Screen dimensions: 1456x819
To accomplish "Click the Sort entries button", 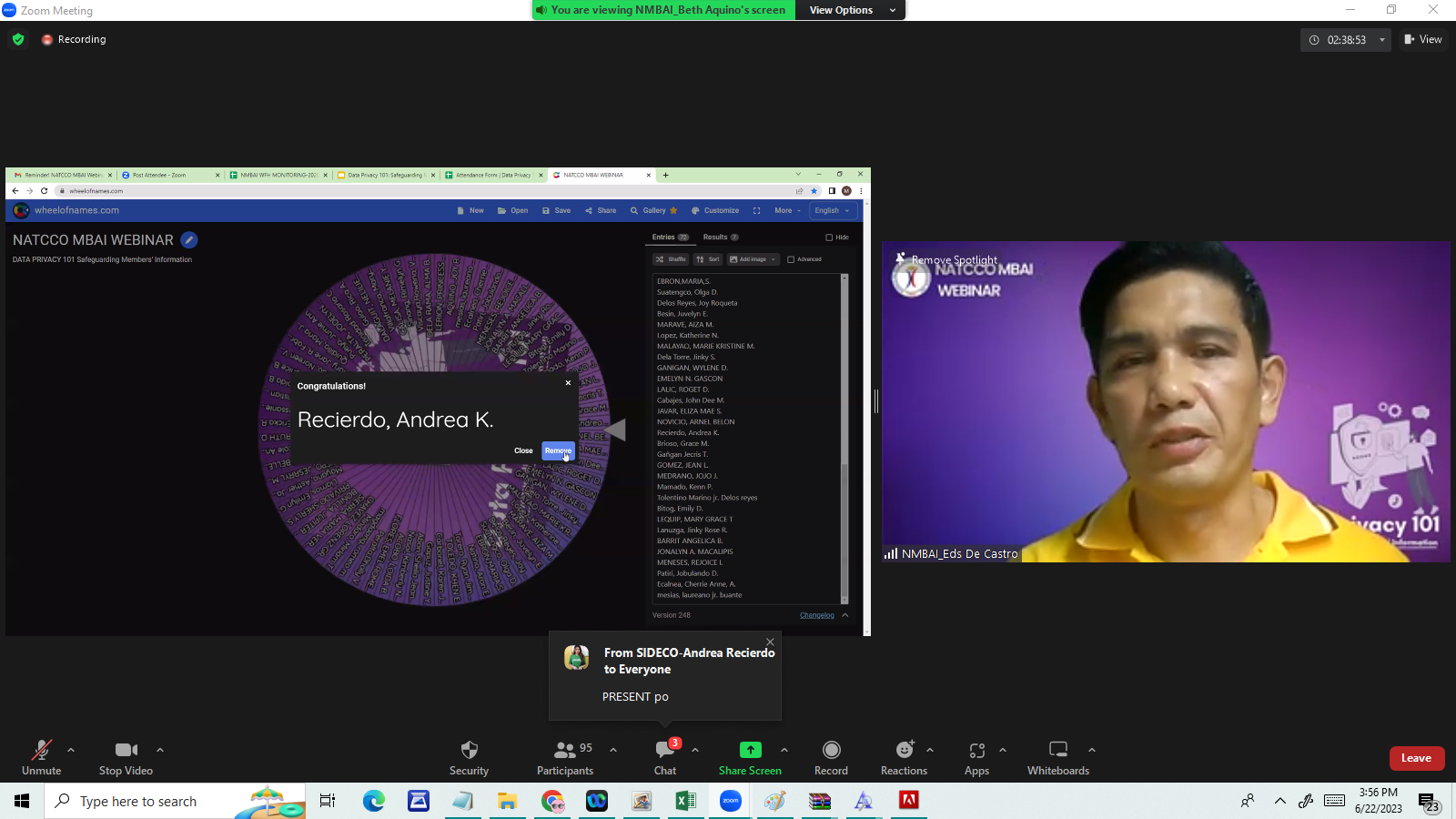I will coord(708,259).
